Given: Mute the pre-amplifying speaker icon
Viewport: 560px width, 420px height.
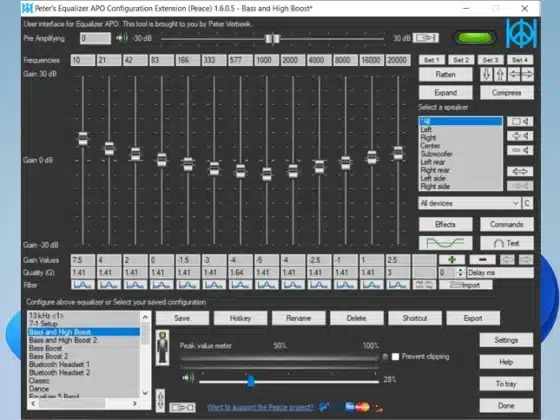Looking at the screenshot, I should click(x=121, y=38).
